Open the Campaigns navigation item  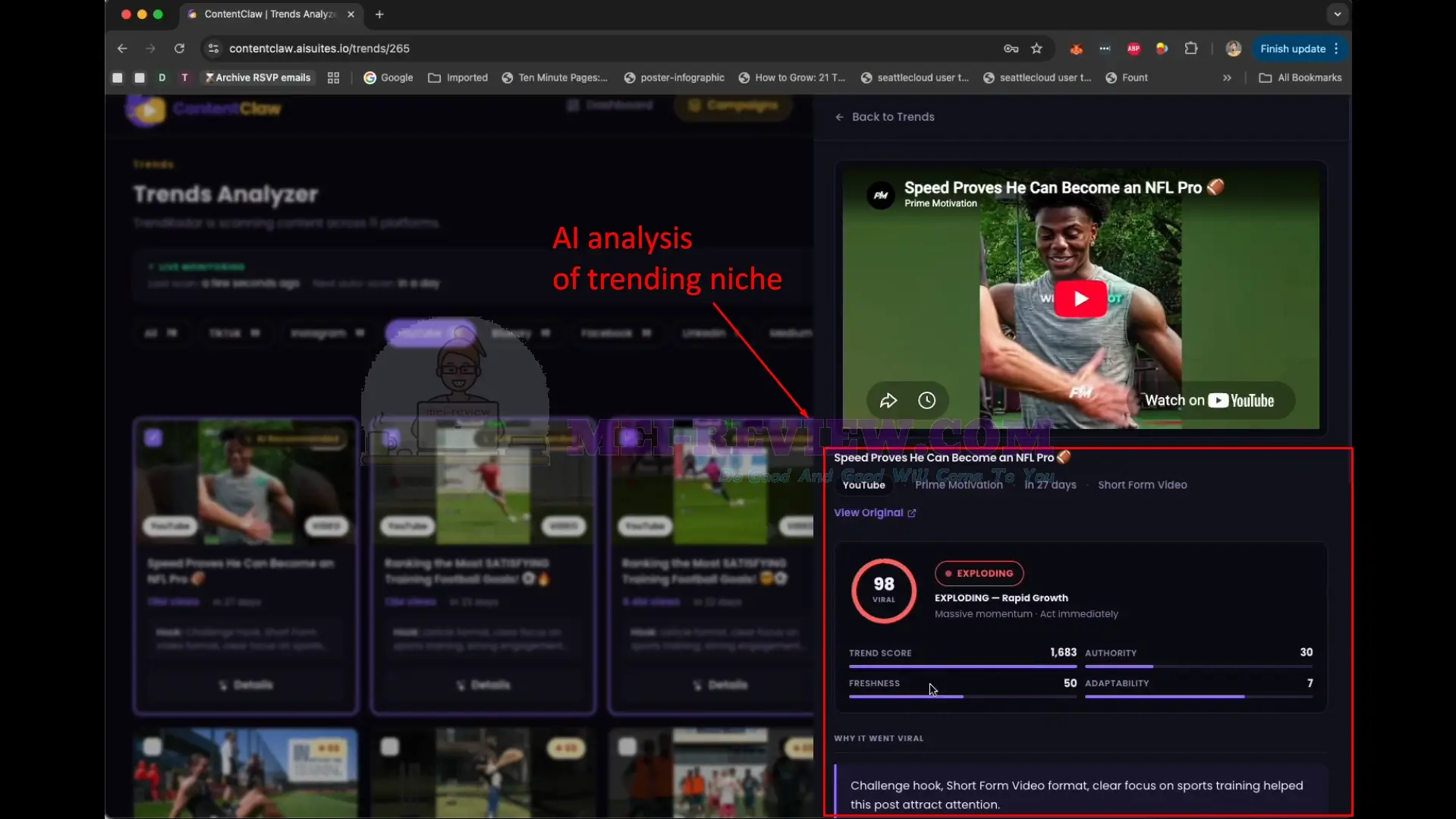733,106
